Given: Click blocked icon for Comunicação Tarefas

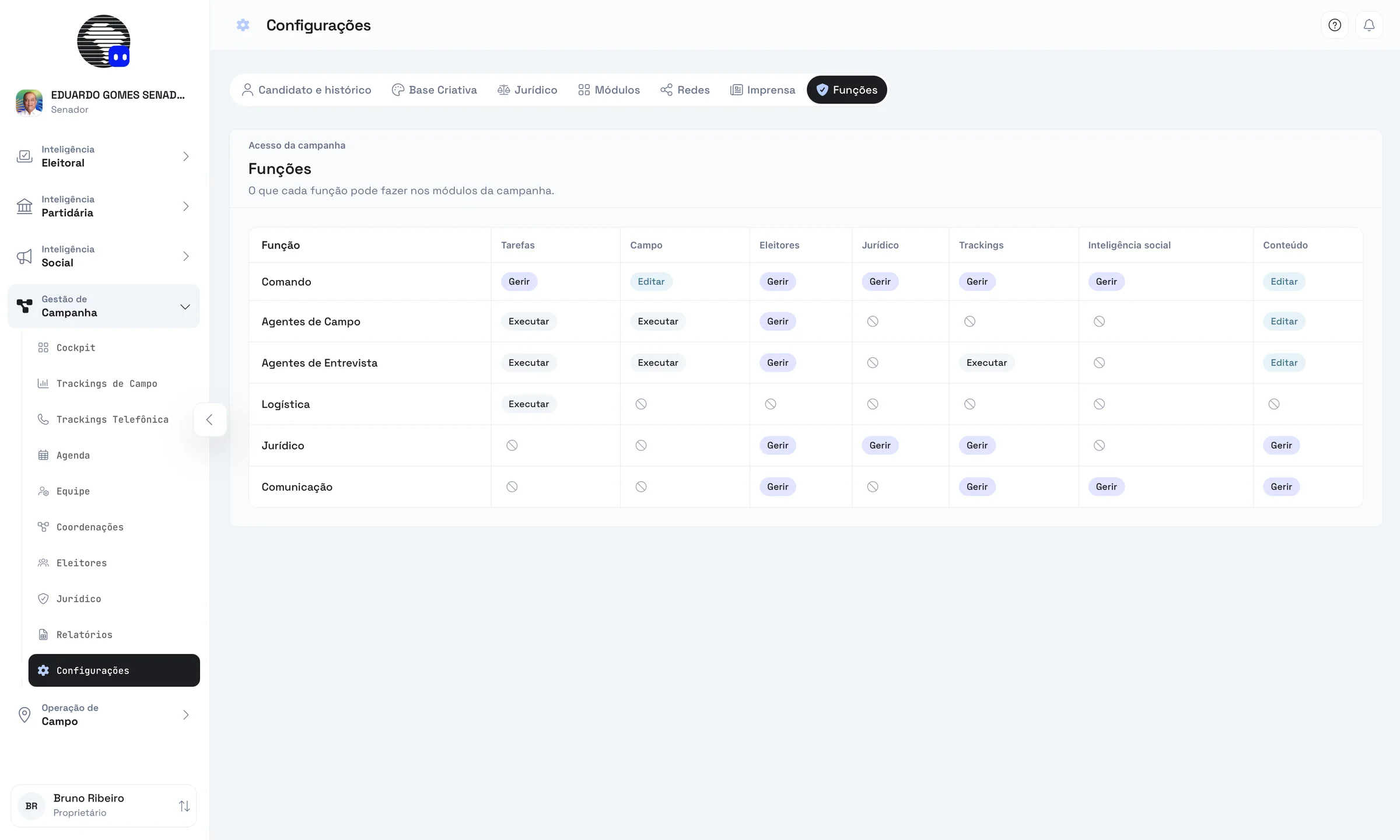Looking at the screenshot, I should point(512,487).
